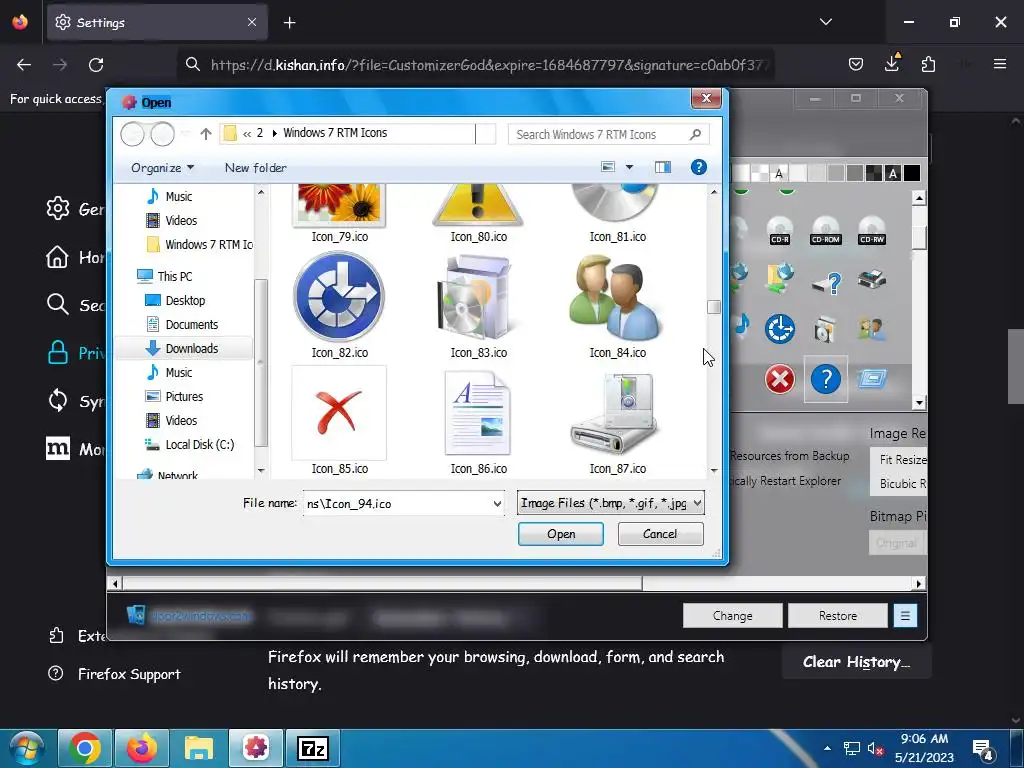This screenshot has width=1024, height=768.
Task: Select Icon_82.ico blue arrow circle thumbnail
Action: pyautogui.click(x=339, y=297)
